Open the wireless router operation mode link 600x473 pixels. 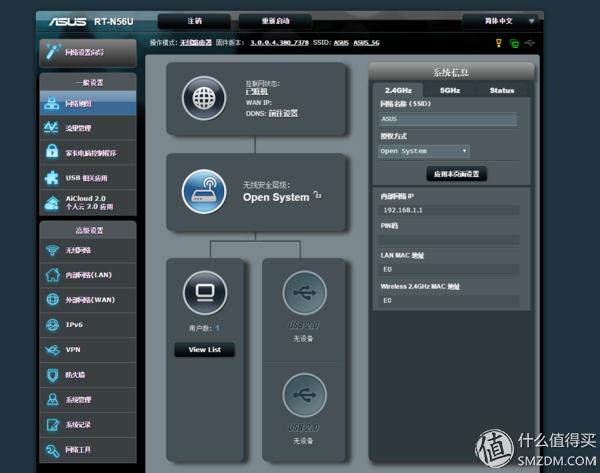click(196, 43)
